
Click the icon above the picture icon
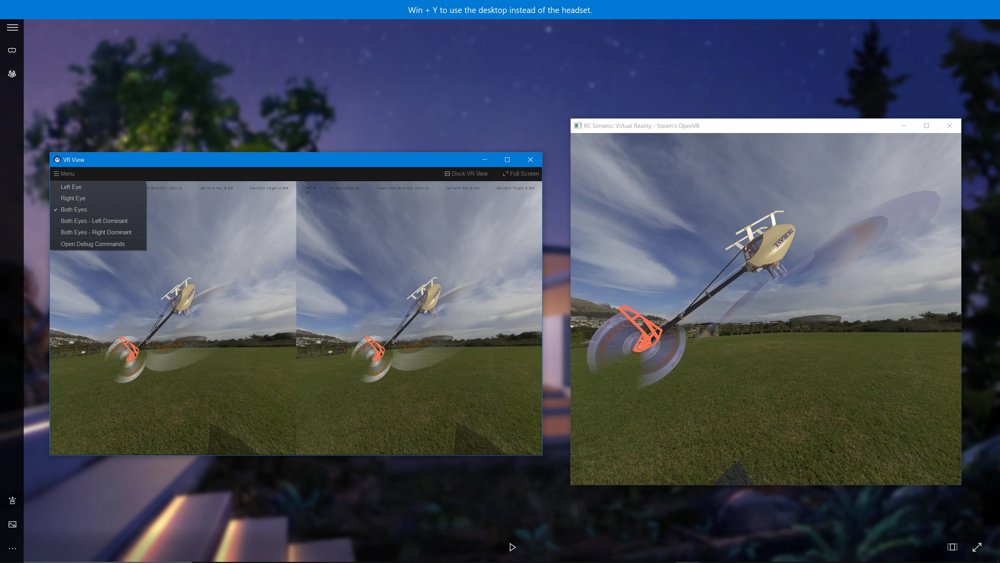pos(12,501)
